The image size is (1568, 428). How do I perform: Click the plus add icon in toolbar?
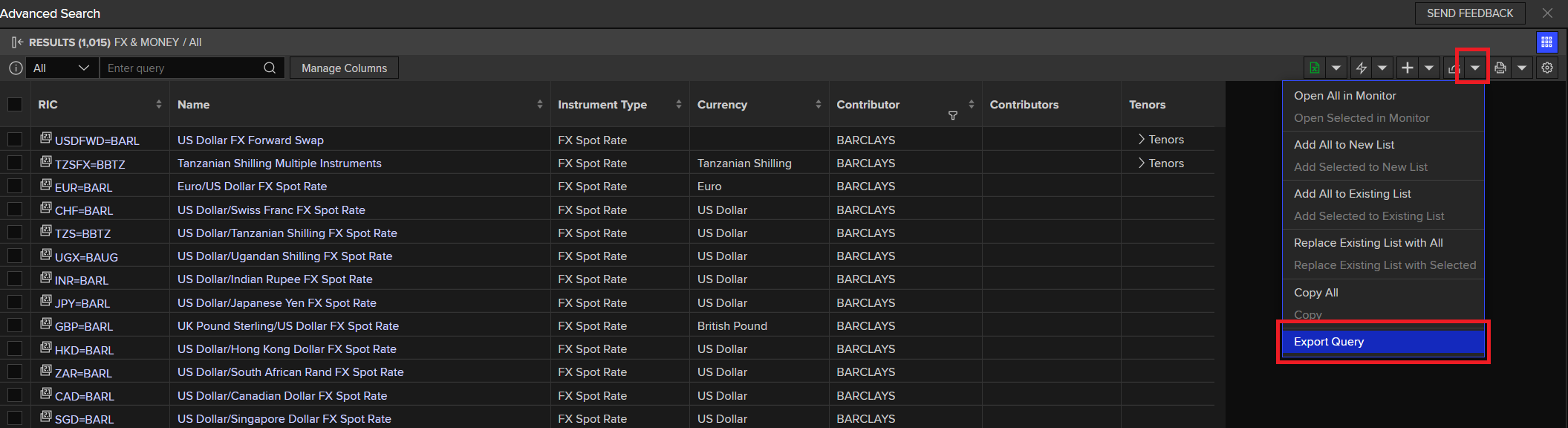point(1407,68)
